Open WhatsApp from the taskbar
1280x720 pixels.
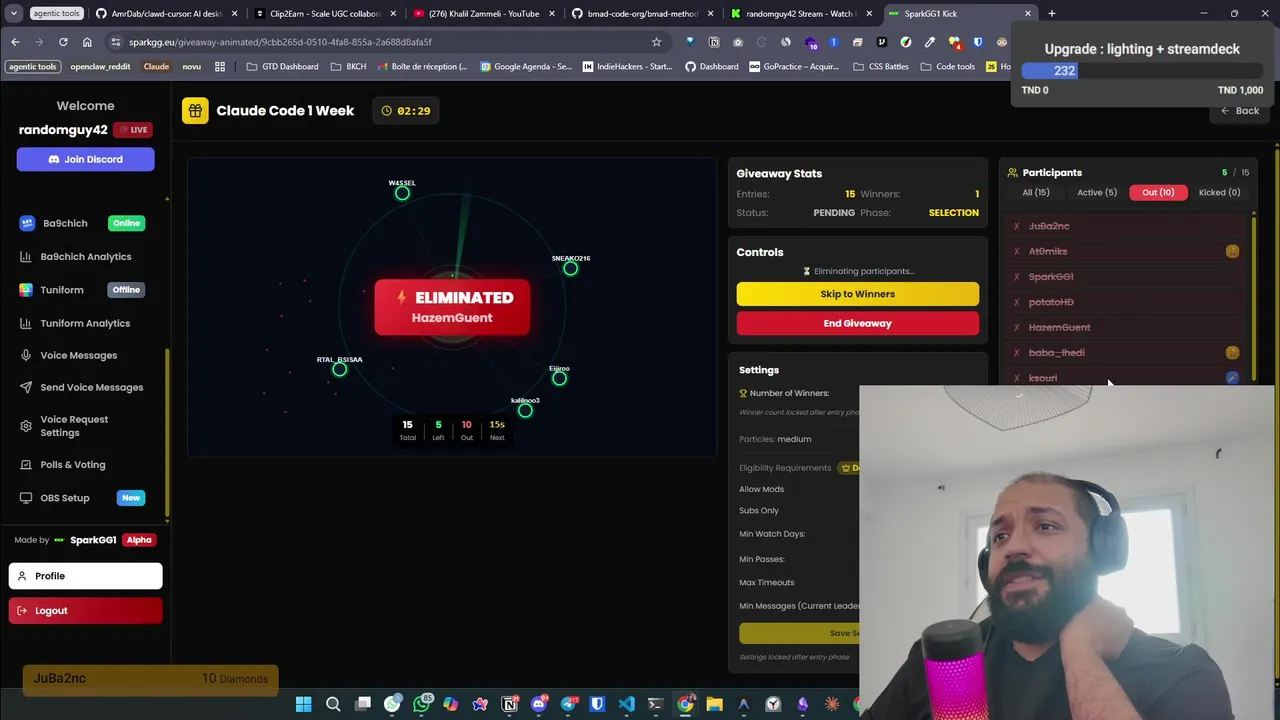[x=422, y=704]
